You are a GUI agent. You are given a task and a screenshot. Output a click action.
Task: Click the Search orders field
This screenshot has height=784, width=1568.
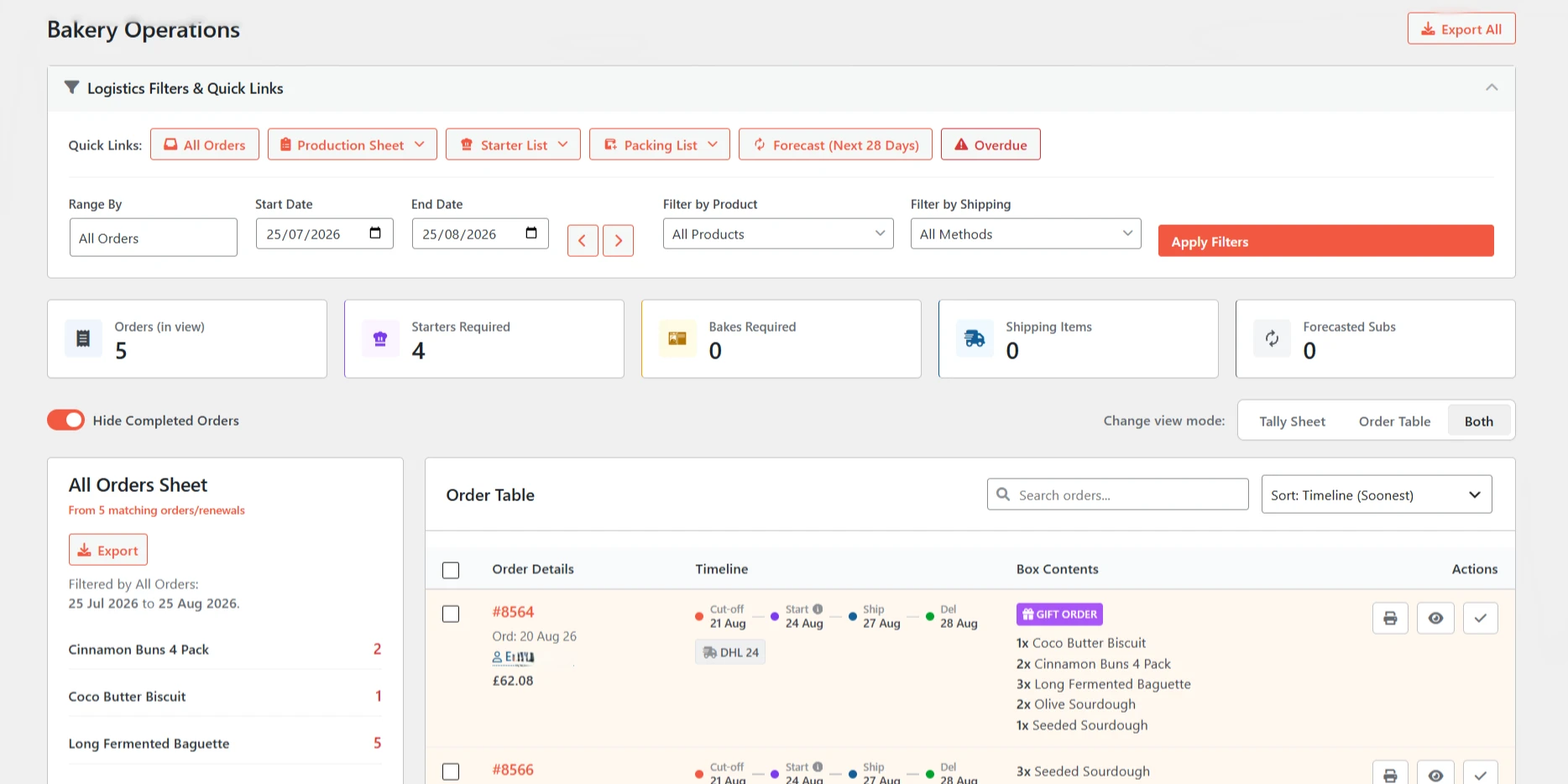click(1118, 494)
